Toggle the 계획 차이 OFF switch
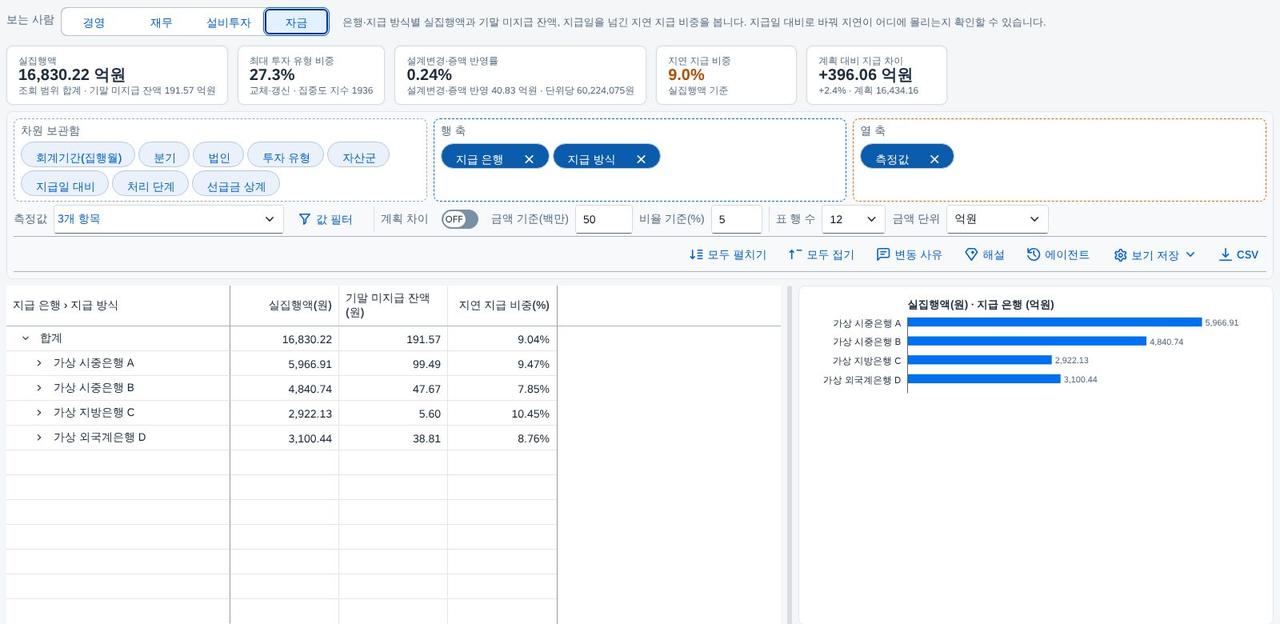1280x624 pixels. click(460, 219)
